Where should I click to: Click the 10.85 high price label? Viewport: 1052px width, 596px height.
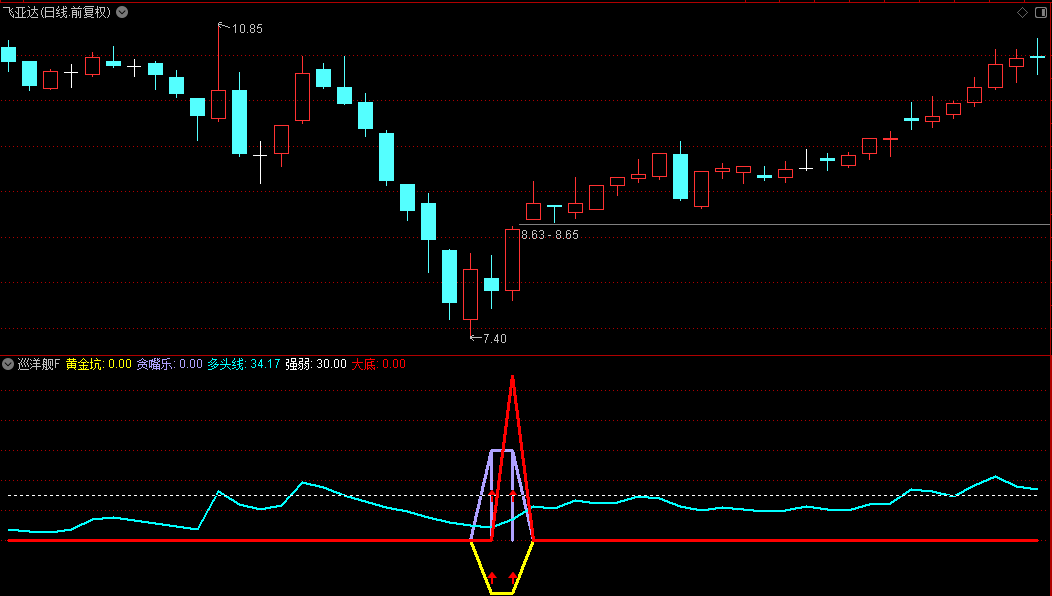247,29
